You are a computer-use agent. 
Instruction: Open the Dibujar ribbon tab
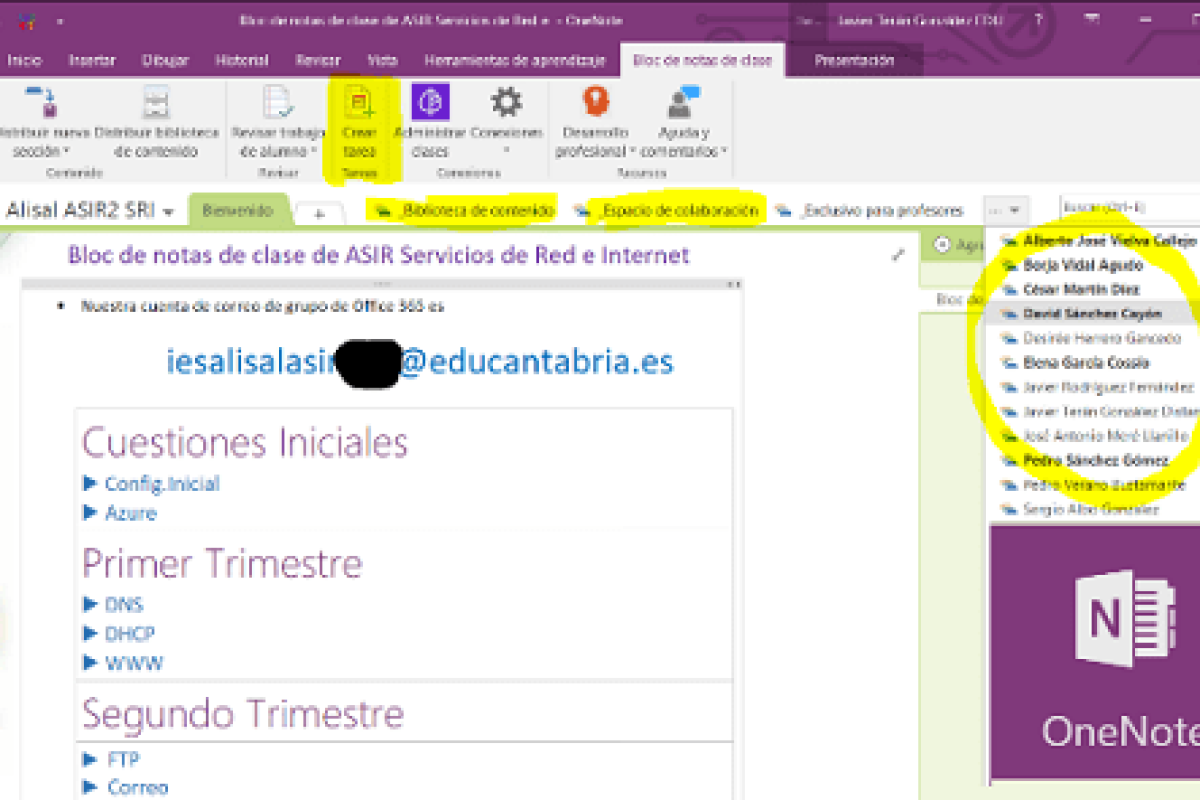(165, 60)
